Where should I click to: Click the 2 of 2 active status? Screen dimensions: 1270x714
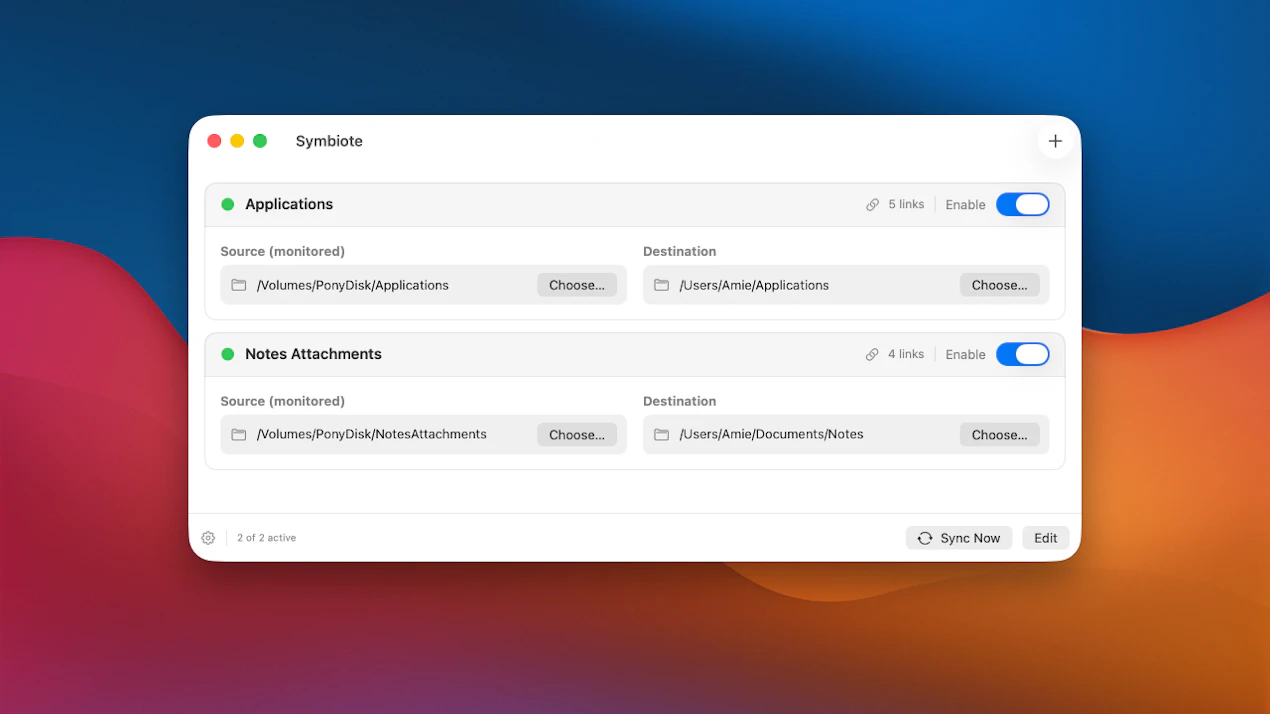(x=267, y=538)
